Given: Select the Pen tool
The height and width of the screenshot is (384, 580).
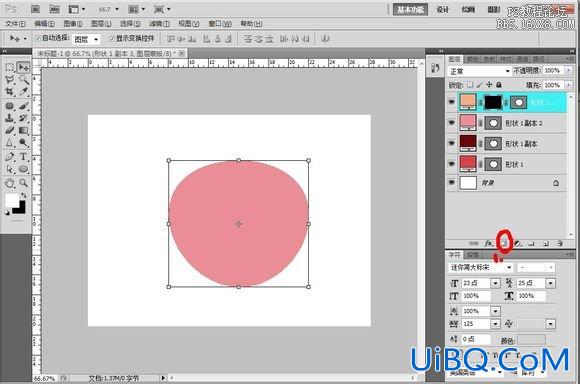Looking at the screenshot, I should pyautogui.click(x=10, y=156).
